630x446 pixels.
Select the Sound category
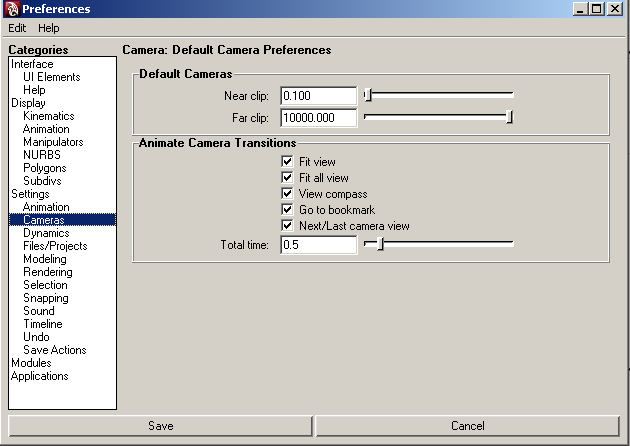[x=39, y=311]
